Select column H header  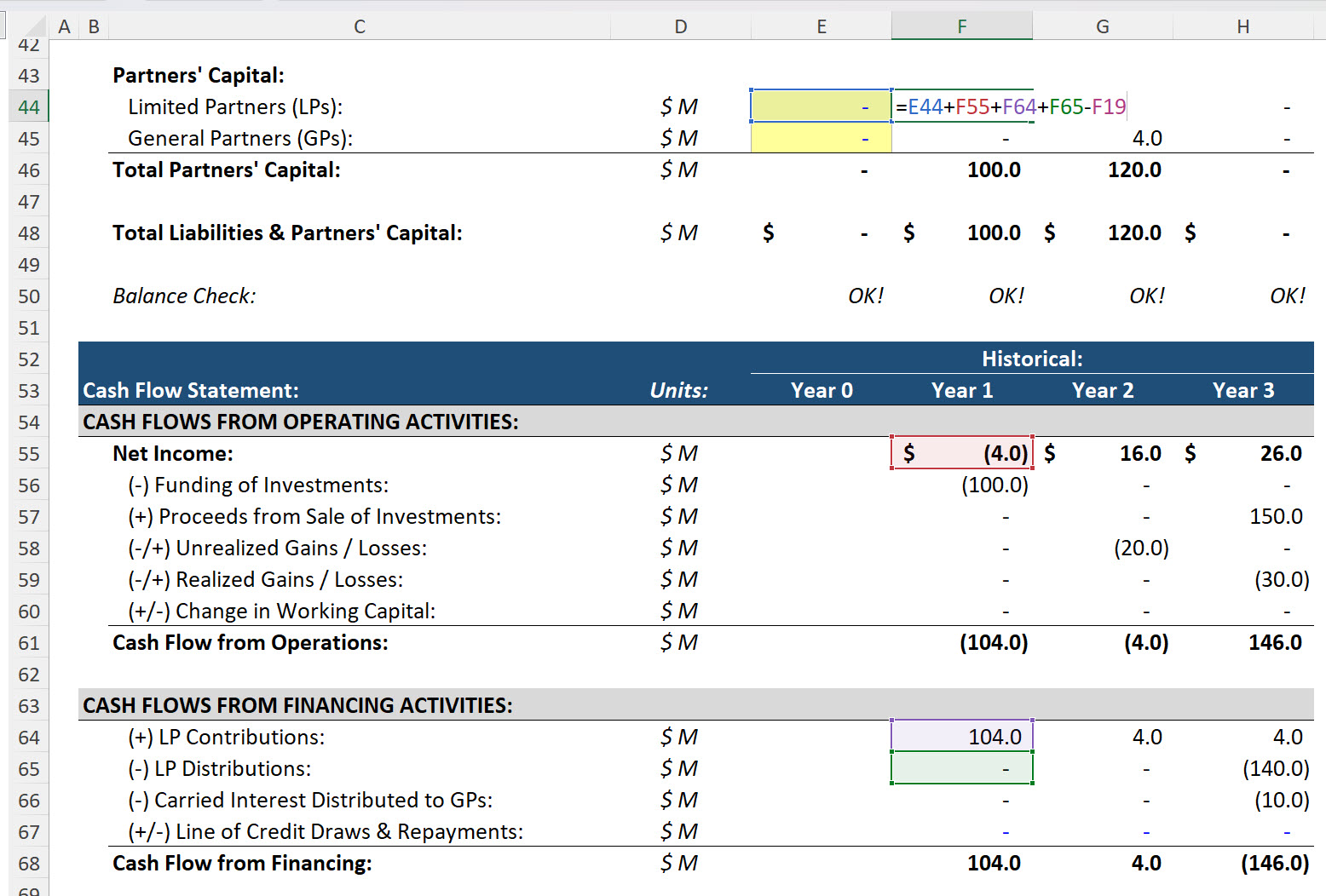click(1243, 26)
